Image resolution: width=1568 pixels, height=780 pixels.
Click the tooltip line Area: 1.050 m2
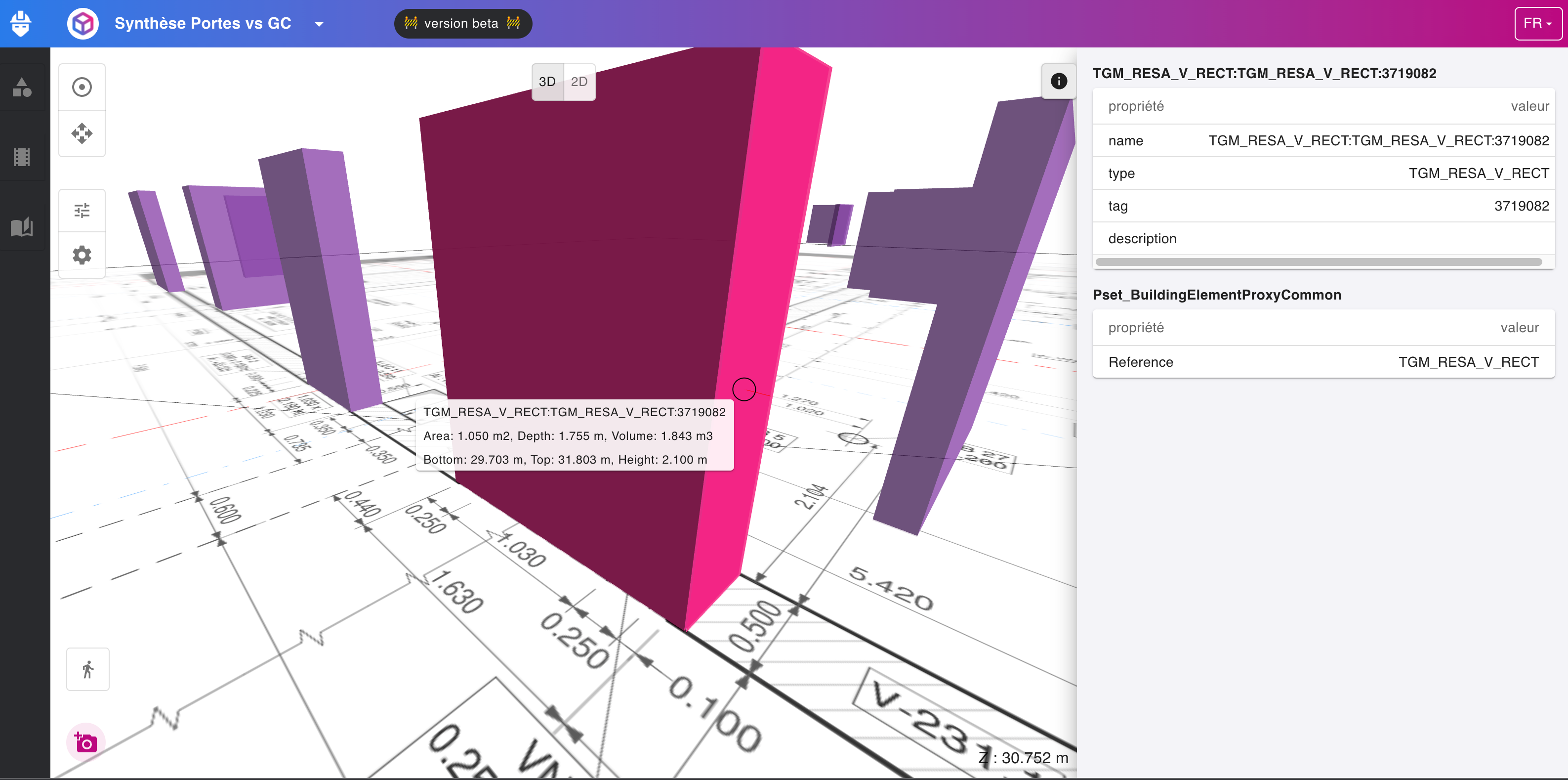pyautogui.click(x=568, y=436)
